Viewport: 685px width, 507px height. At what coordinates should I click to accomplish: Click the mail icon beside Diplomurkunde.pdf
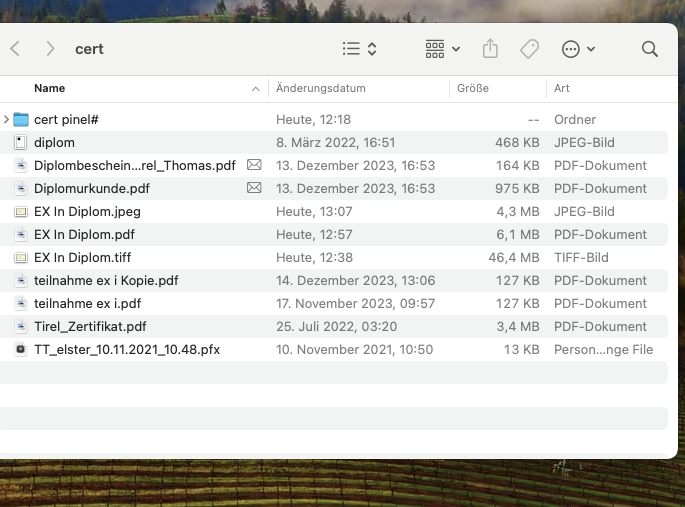[254, 188]
